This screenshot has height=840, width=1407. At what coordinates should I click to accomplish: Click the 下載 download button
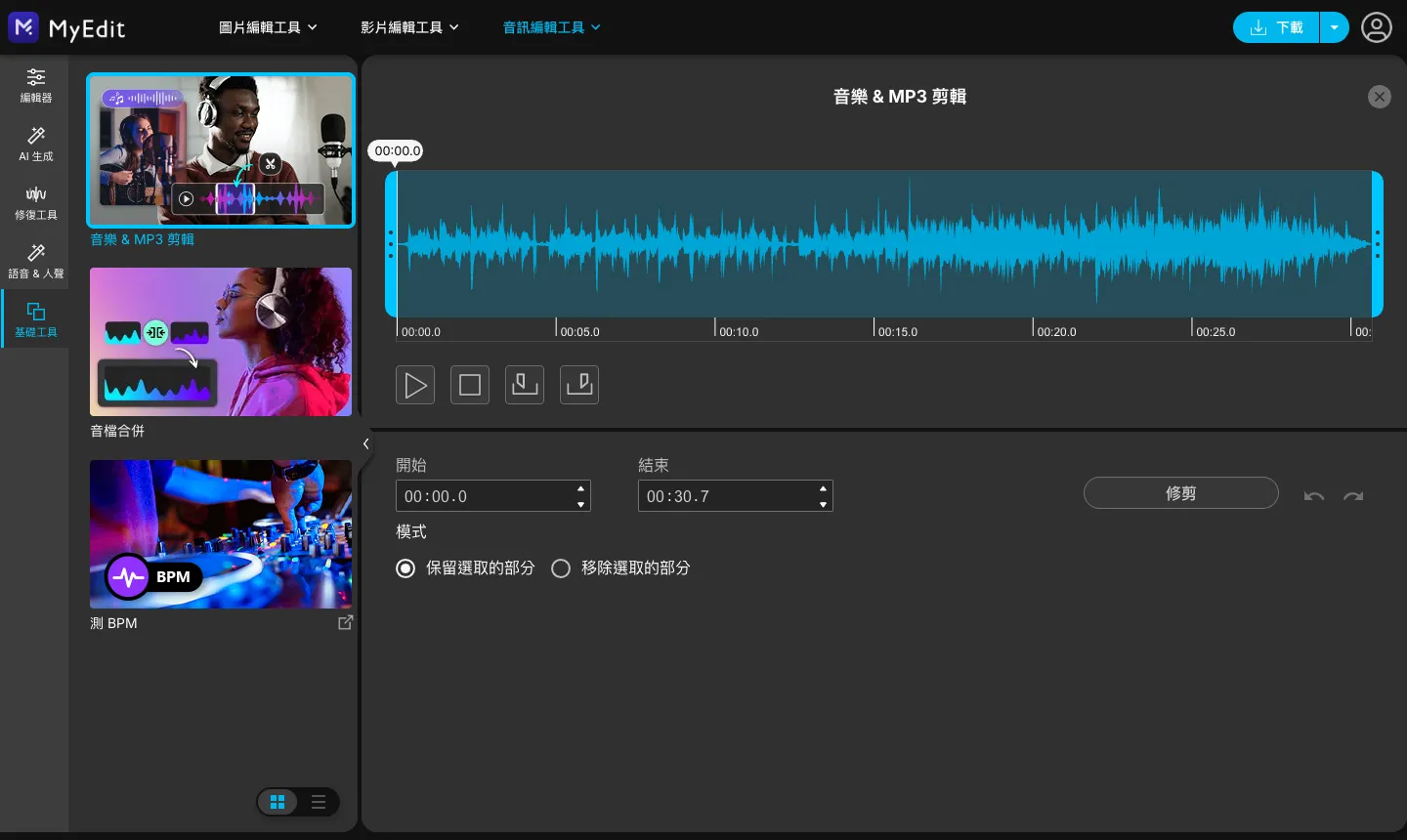(x=1276, y=27)
